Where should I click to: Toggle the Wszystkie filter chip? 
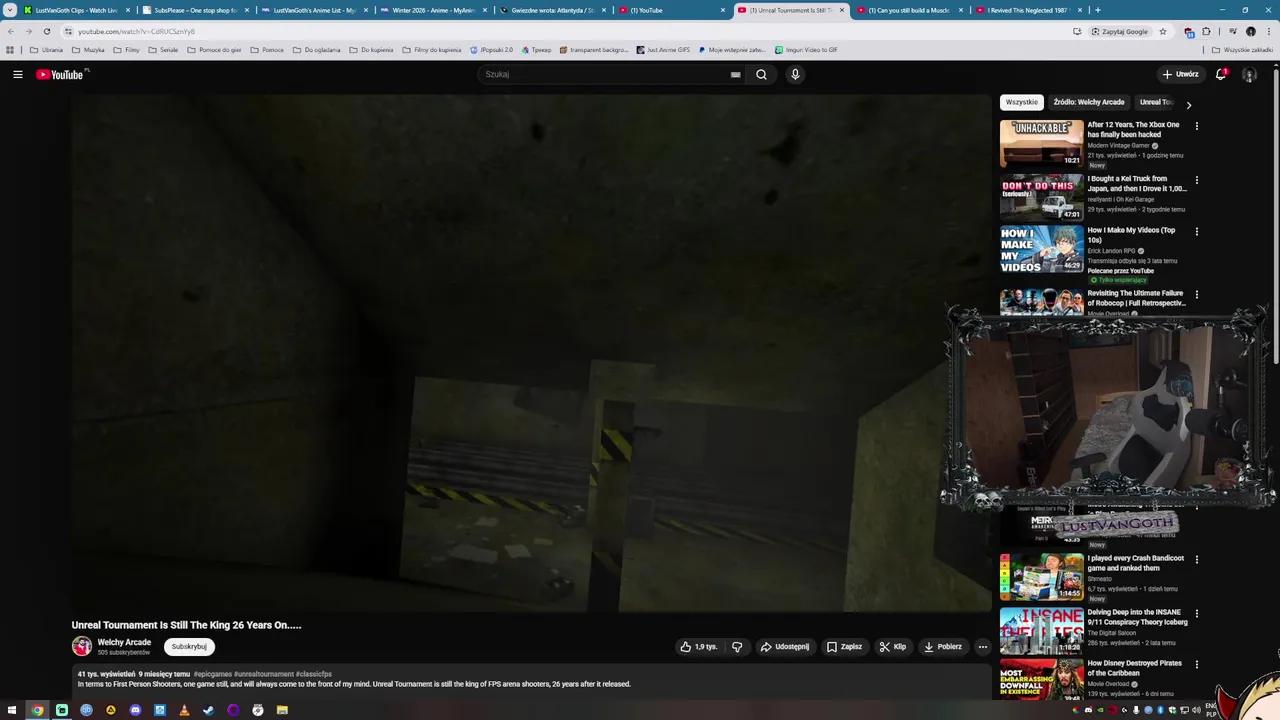pos(1021,101)
